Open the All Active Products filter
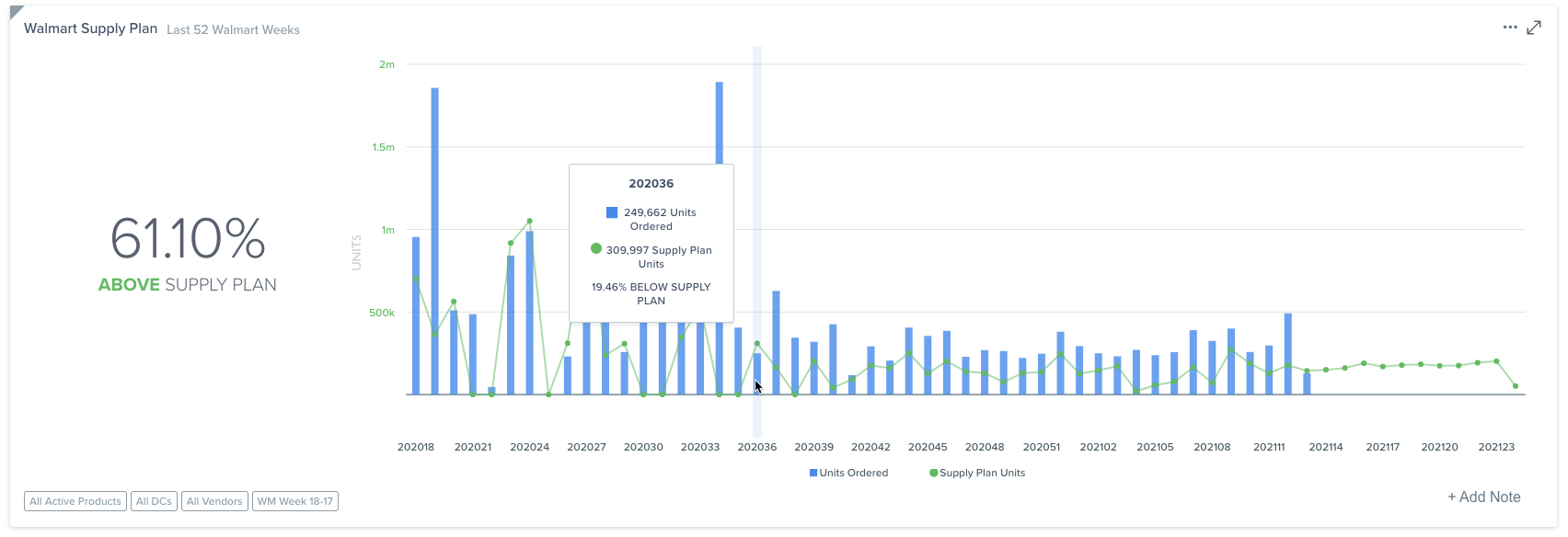Viewport: 1568px width, 537px height. click(75, 501)
